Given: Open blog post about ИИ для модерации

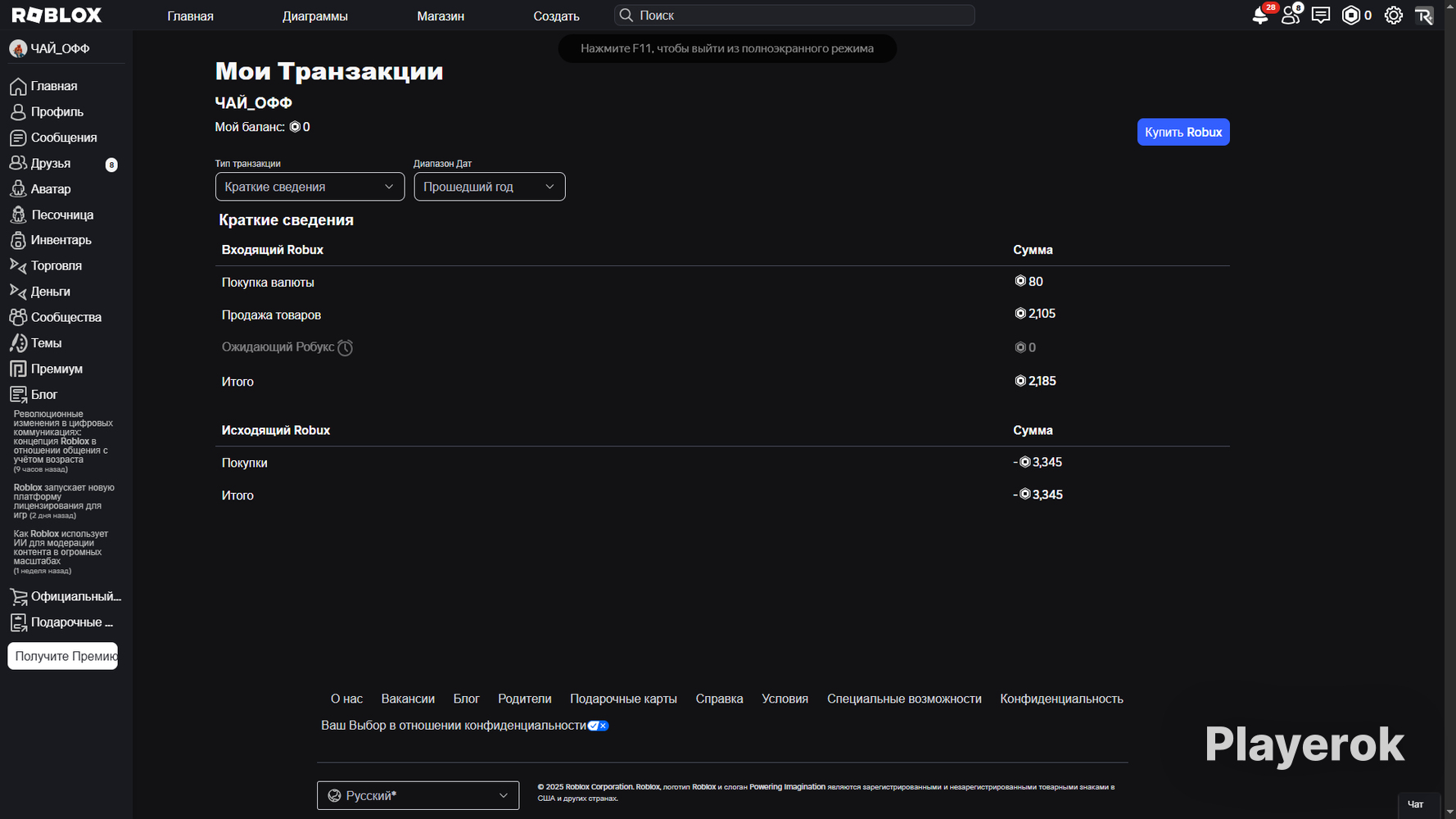Looking at the screenshot, I should pyautogui.click(x=61, y=552).
